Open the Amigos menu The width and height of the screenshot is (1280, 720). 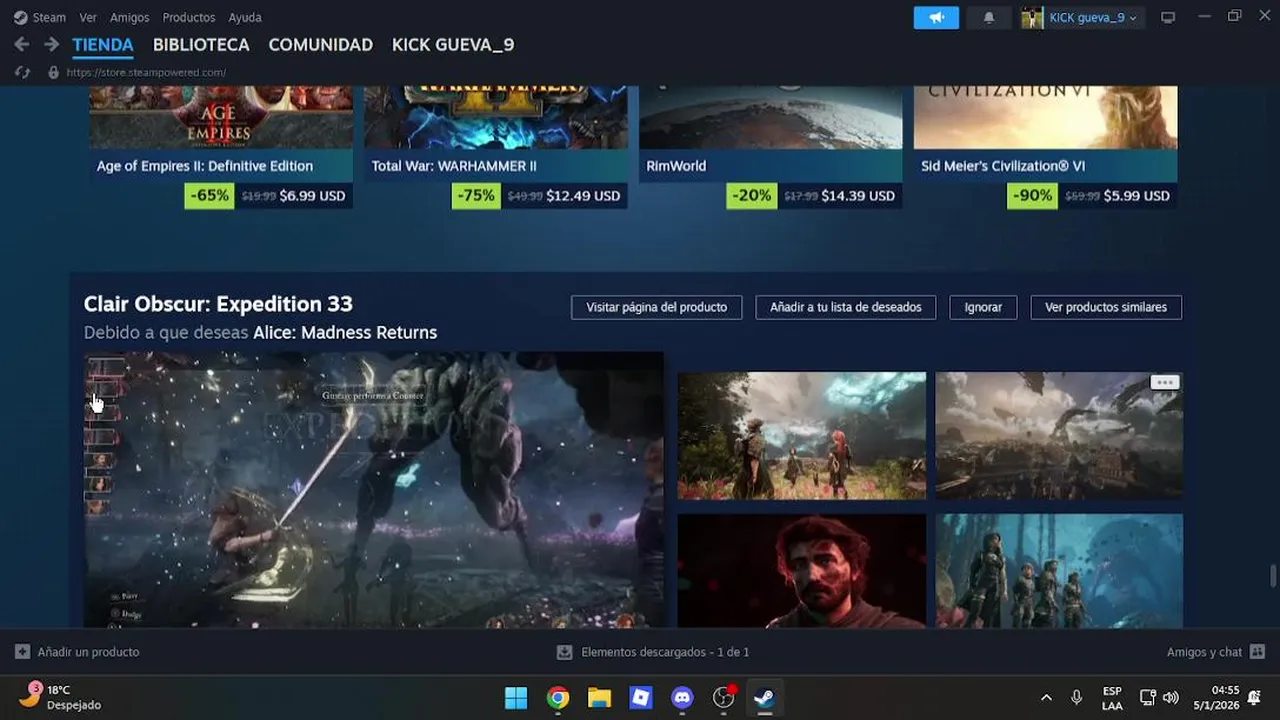[130, 17]
